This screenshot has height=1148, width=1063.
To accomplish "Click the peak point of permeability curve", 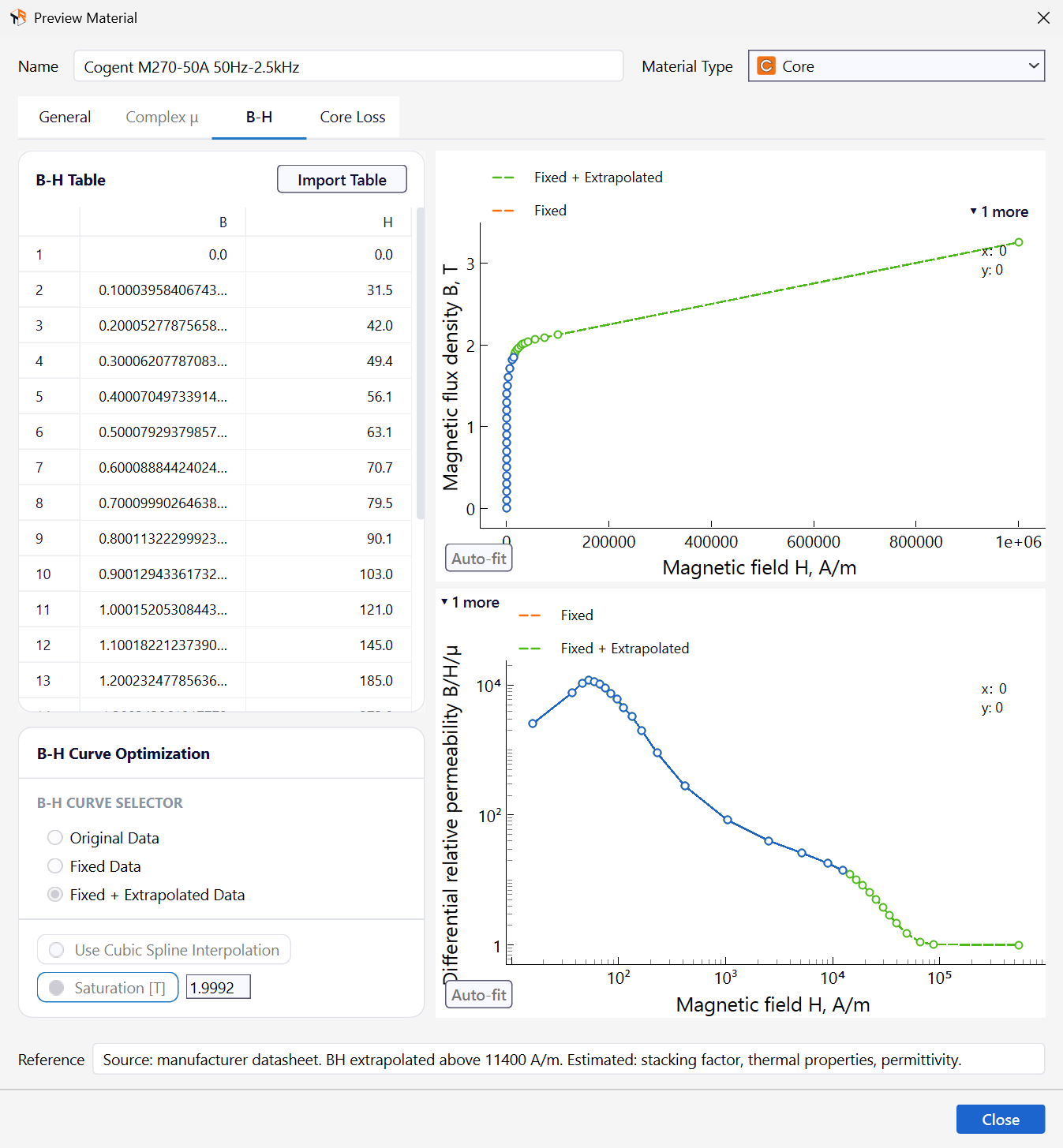I will [x=589, y=679].
